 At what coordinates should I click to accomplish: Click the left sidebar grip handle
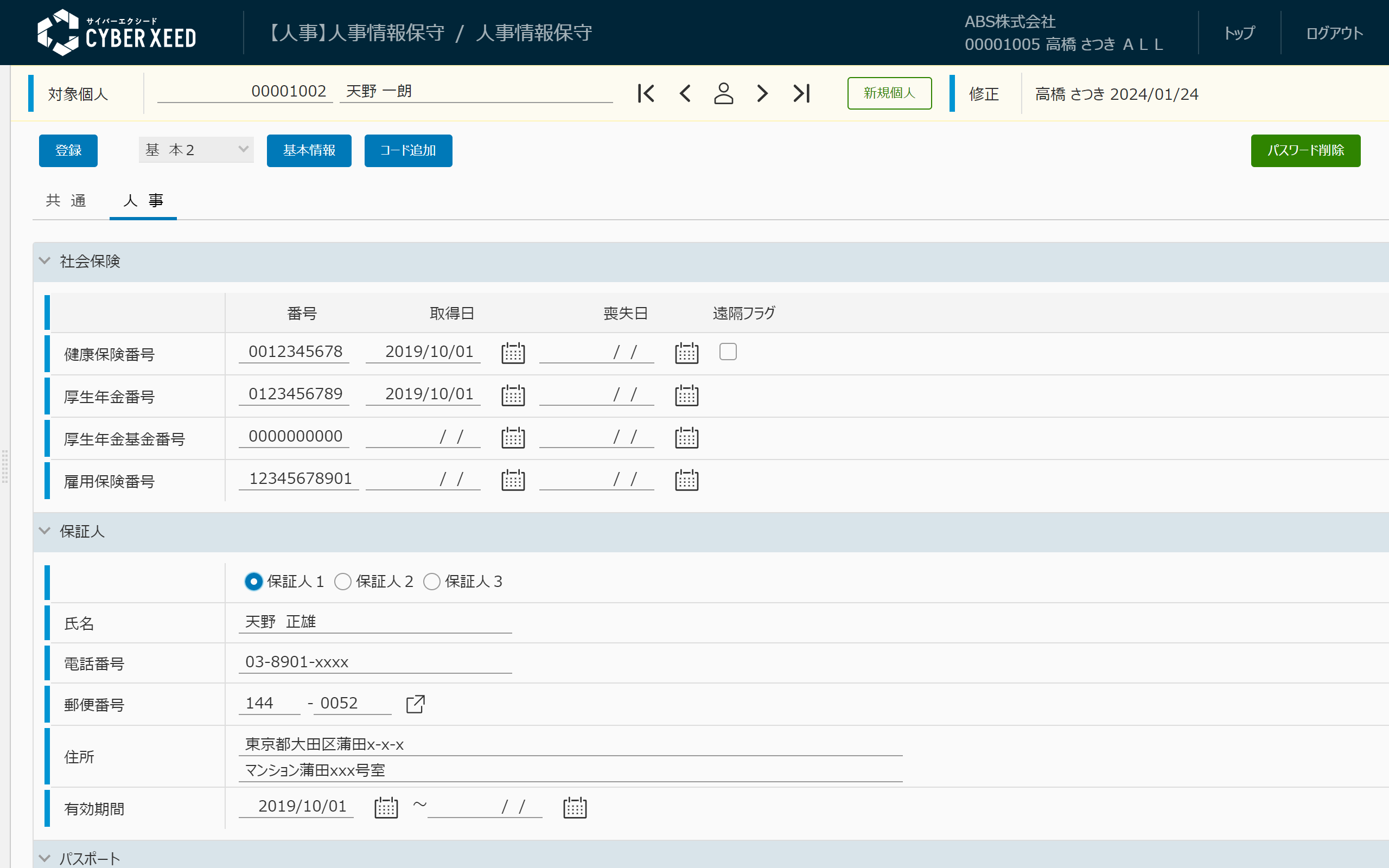click(4, 466)
